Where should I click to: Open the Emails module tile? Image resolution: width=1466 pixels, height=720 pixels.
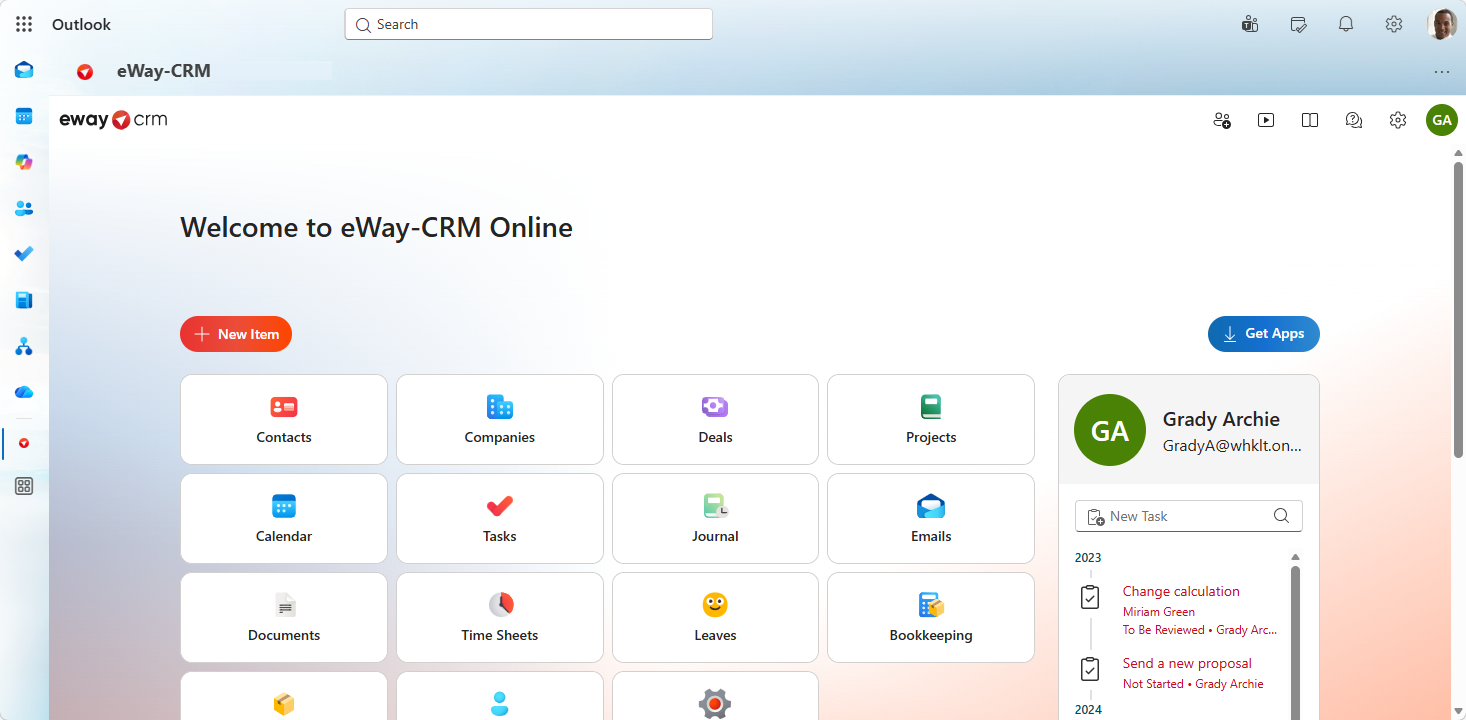point(931,519)
